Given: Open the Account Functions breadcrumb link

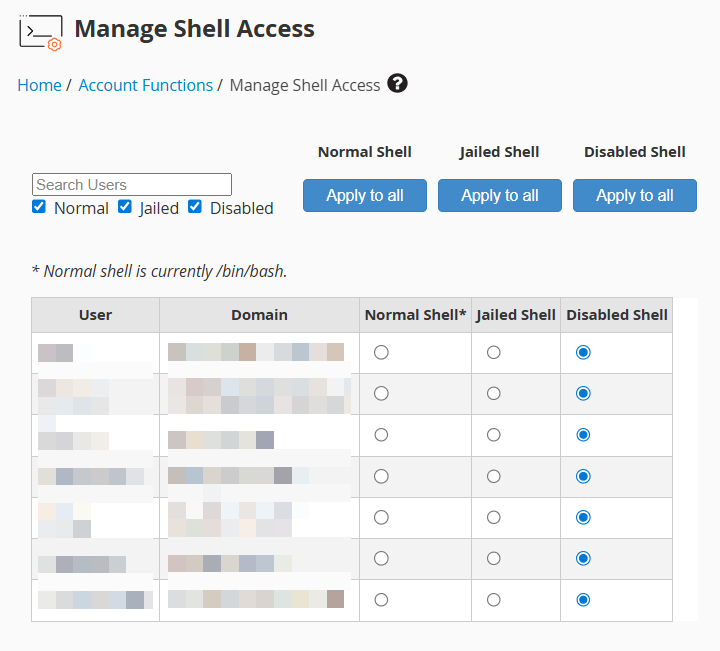Looking at the screenshot, I should point(146,85).
